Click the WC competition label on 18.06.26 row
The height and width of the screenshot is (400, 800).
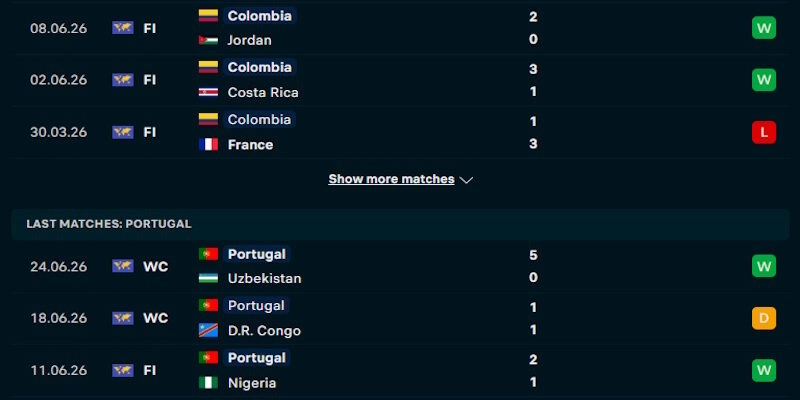click(x=155, y=318)
